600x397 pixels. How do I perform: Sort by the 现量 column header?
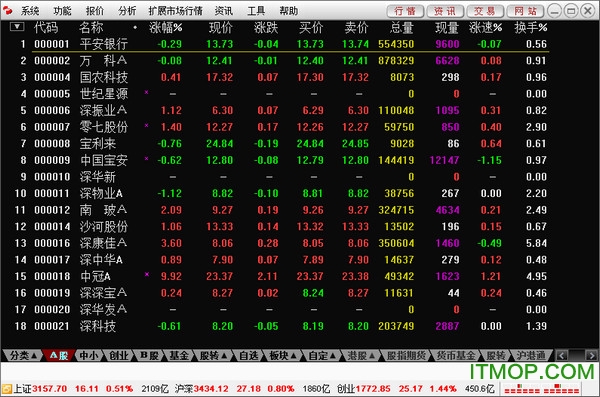point(447,28)
